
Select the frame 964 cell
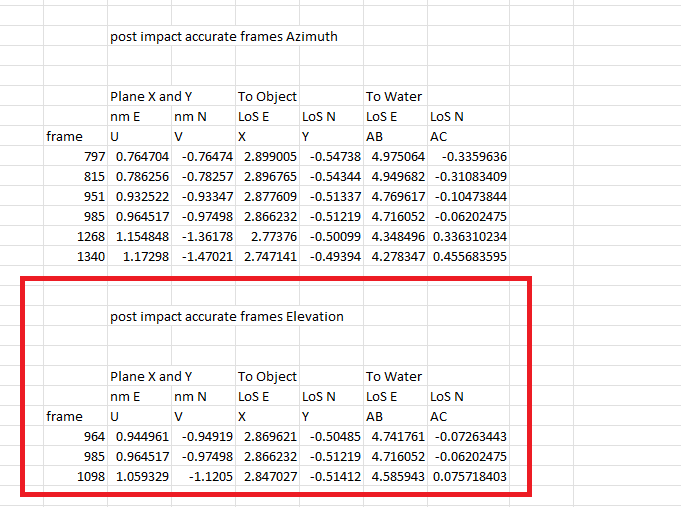[95, 437]
